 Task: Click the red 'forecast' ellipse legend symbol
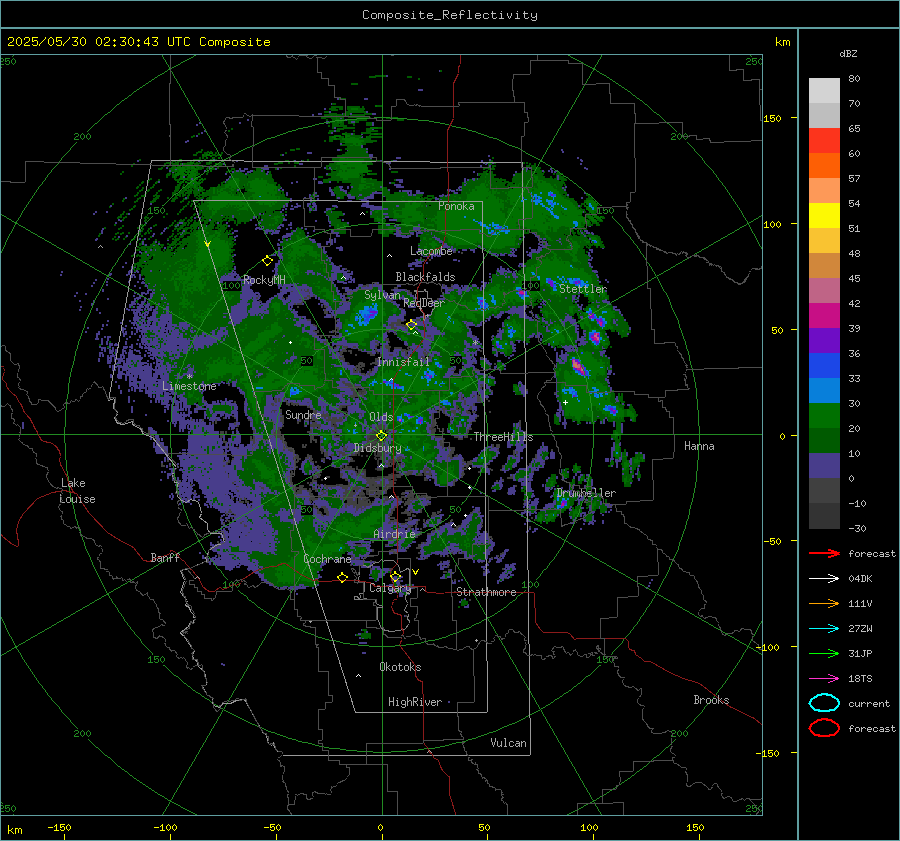click(x=824, y=728)
